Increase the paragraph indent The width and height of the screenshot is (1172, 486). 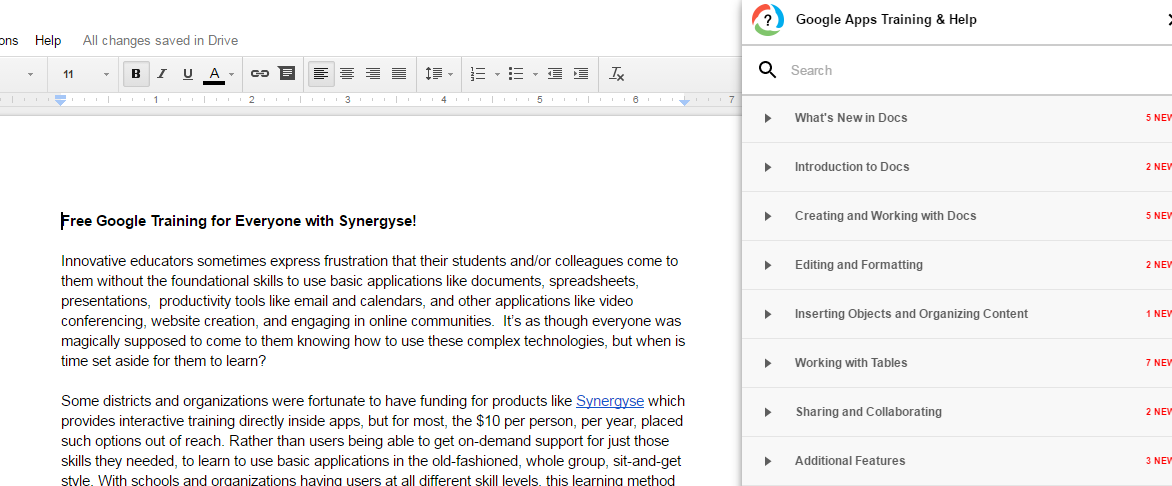coord(581,74)
